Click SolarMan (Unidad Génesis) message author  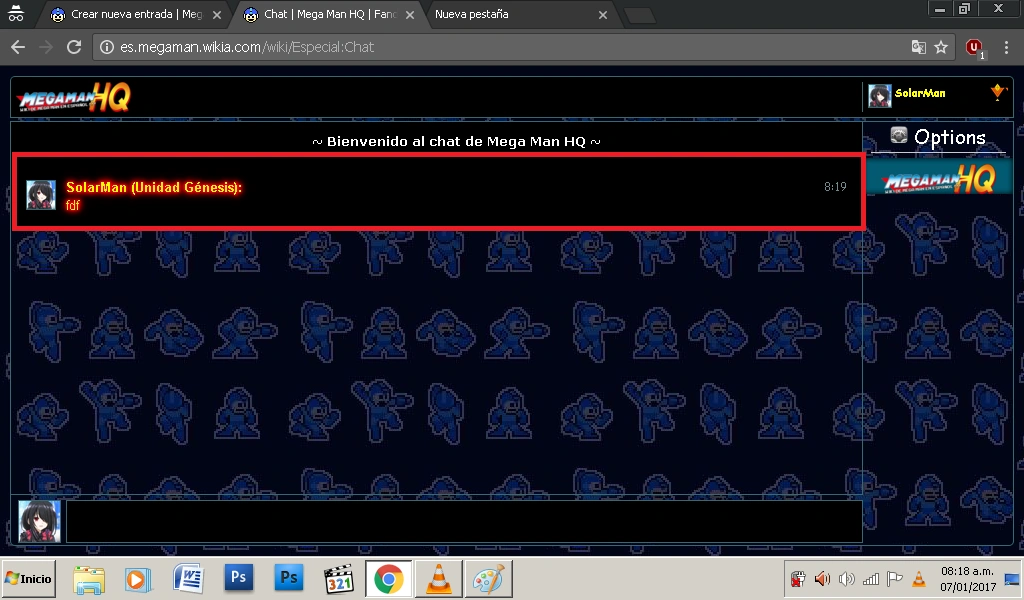tap(153, 187)
